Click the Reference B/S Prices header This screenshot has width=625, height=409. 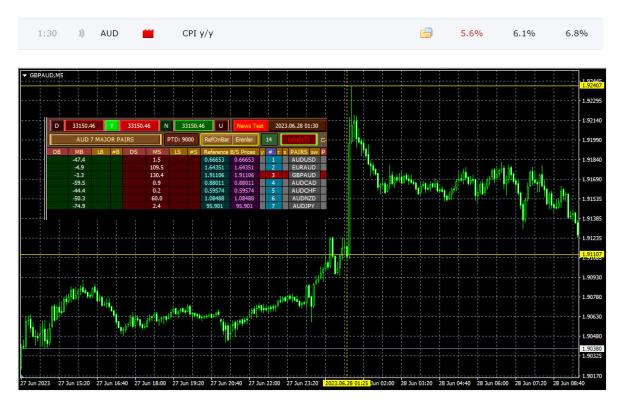[230, 152]
